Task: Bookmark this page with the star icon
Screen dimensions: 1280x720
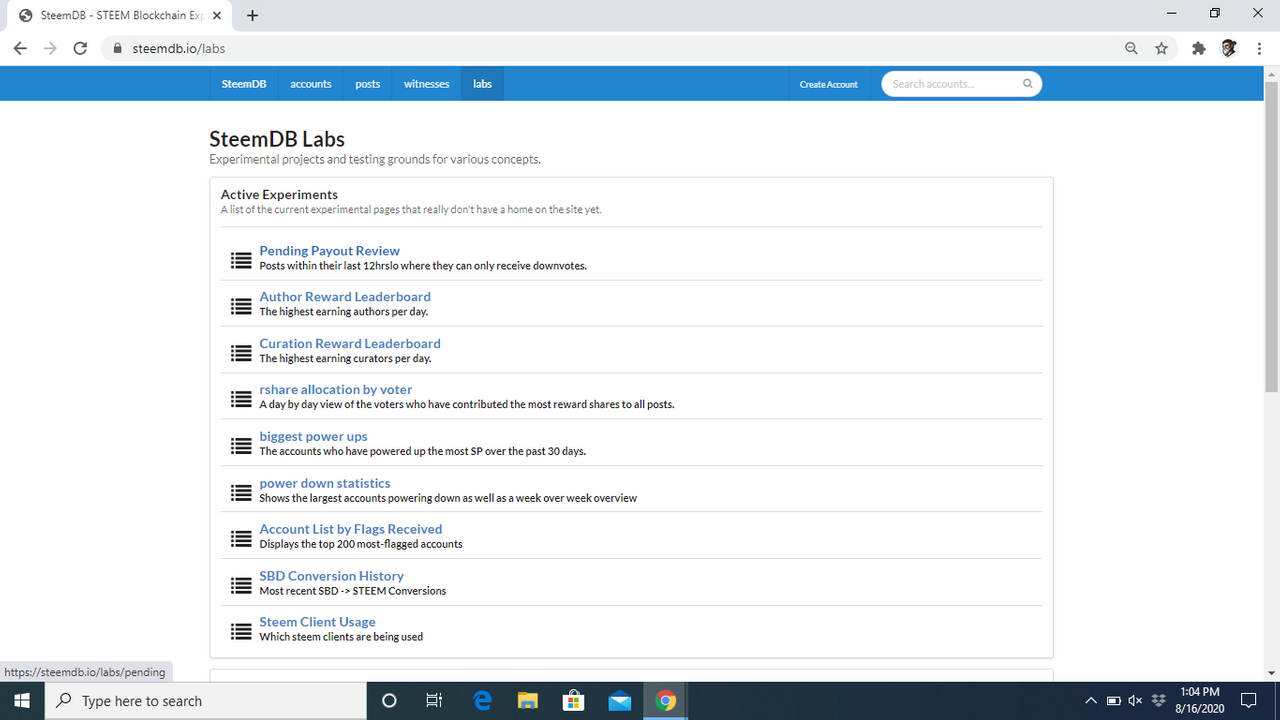Action: point(1161,48)
